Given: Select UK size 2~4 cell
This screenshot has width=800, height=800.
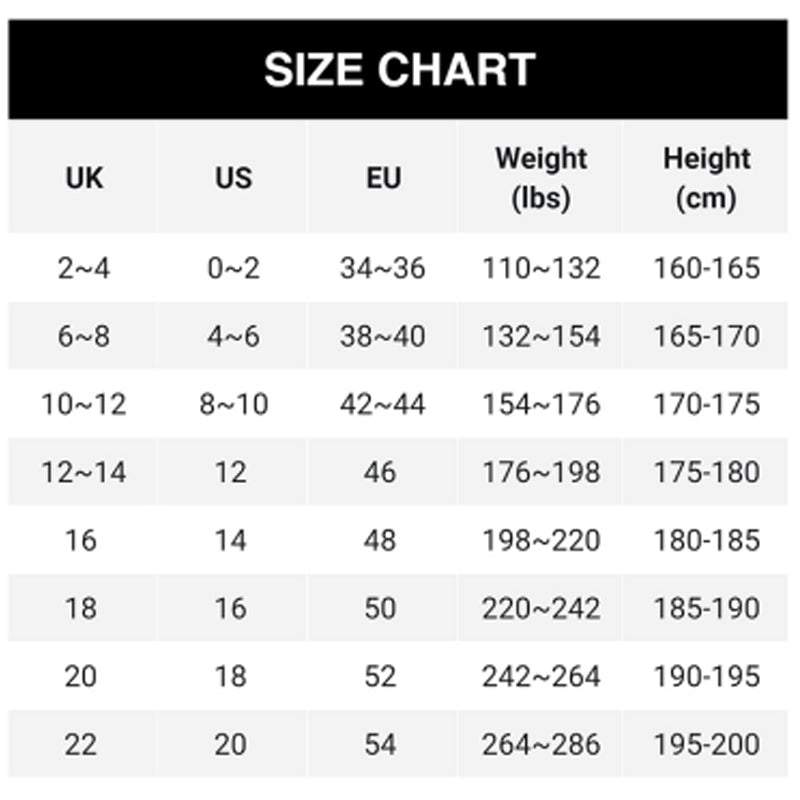Looking at the screenshot, I should point(84,268).
